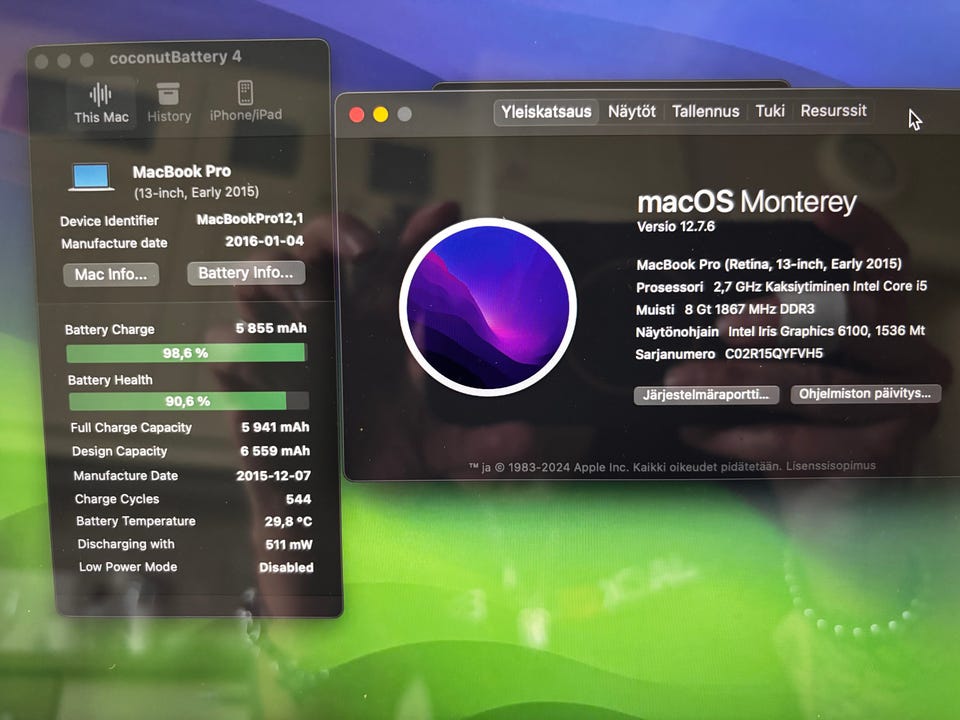Click the 29,8 °C battery temperature value
This screenshot has height=720, width=960.
tap(288, 522)
